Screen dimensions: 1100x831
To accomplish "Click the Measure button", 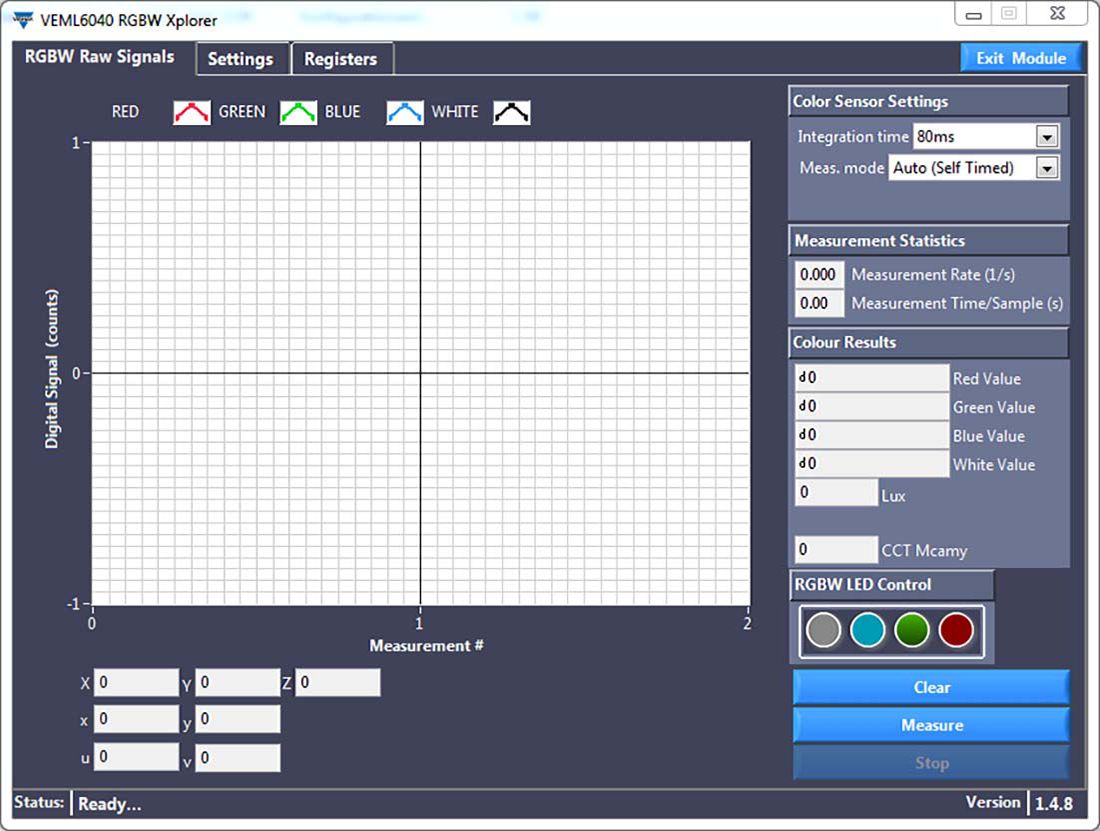I will click(931, 724).
